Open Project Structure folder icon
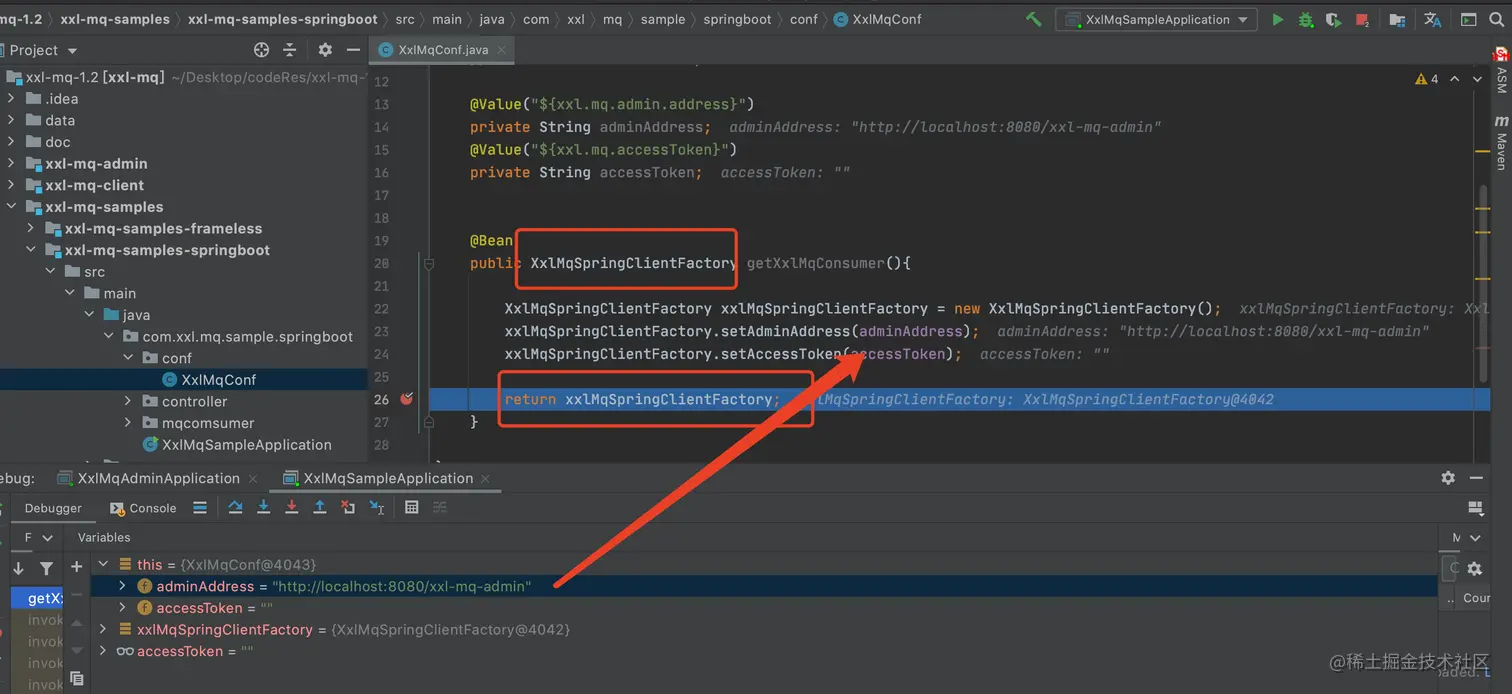The image size is (1512, 694). pos(1397,19)
